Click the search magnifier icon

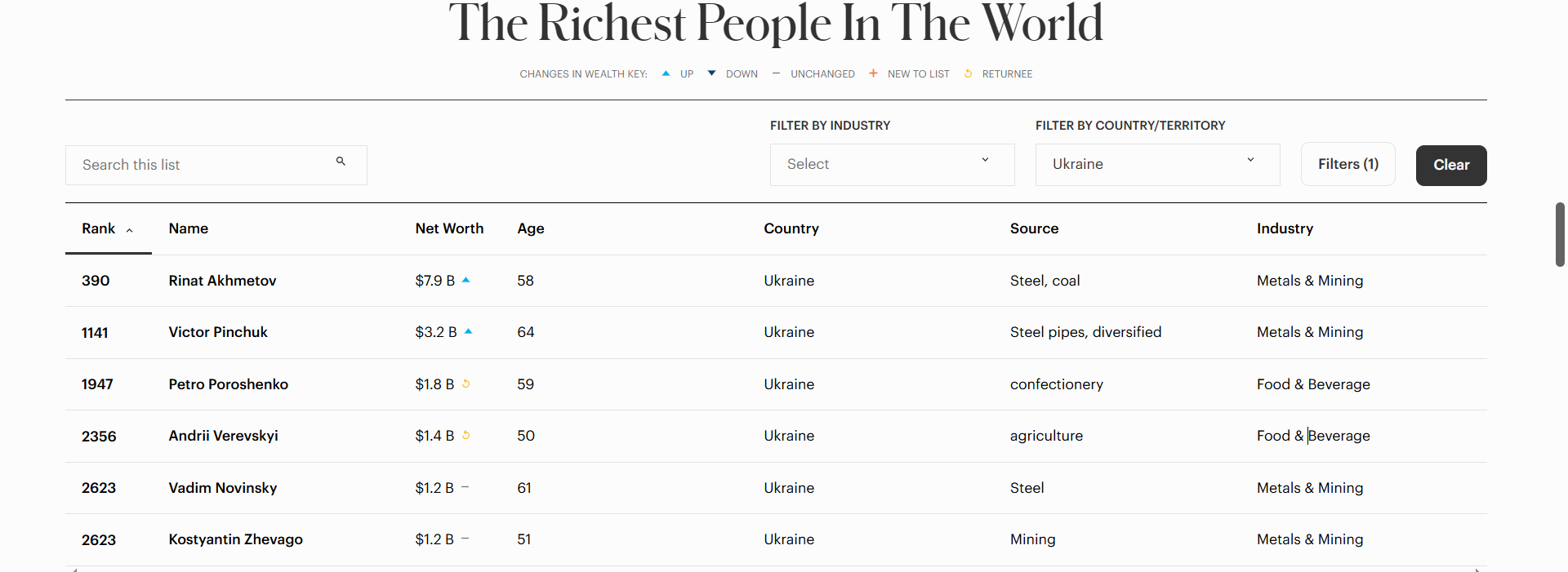341,162
